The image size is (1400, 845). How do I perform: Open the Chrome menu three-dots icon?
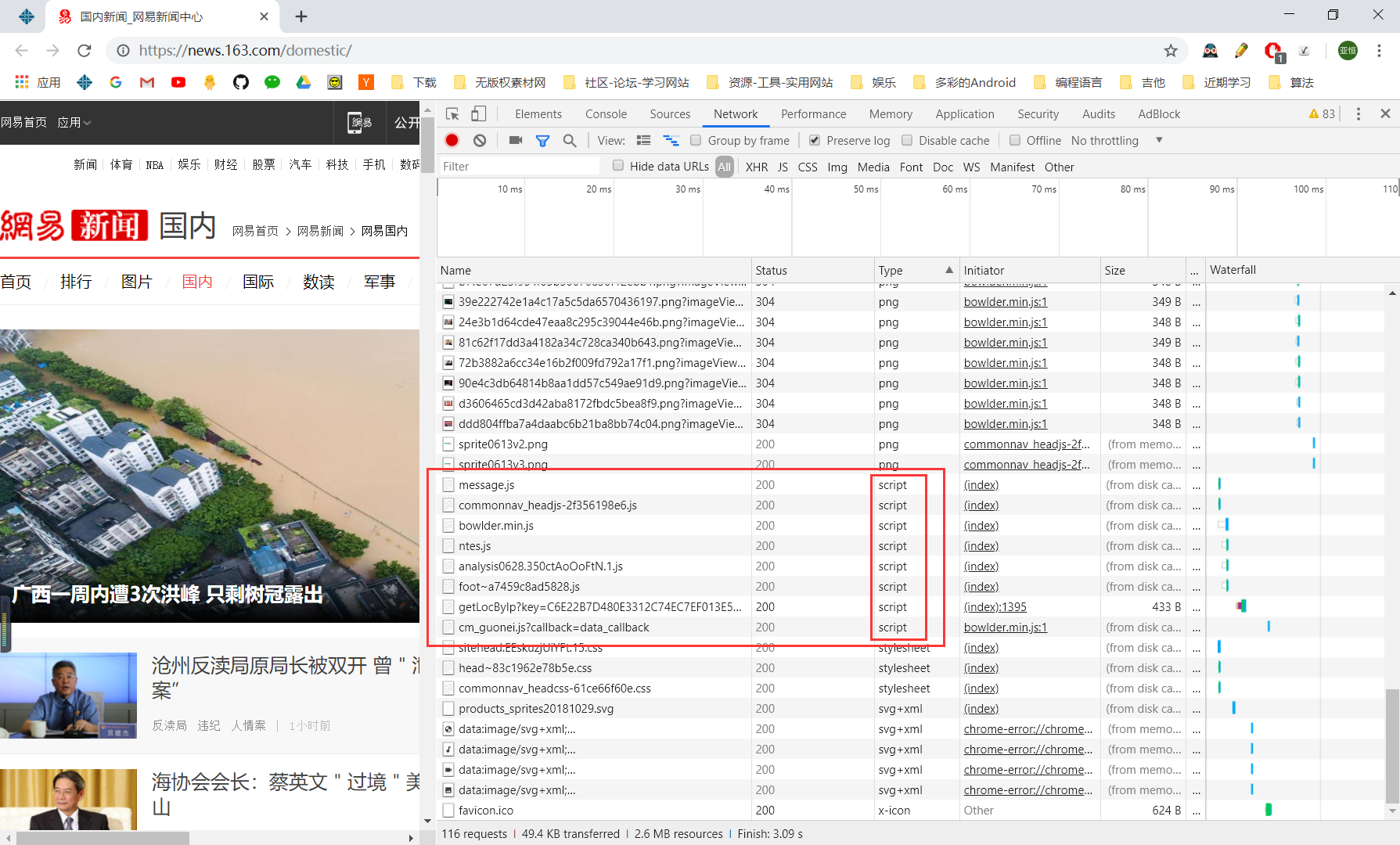[1380, 51]
